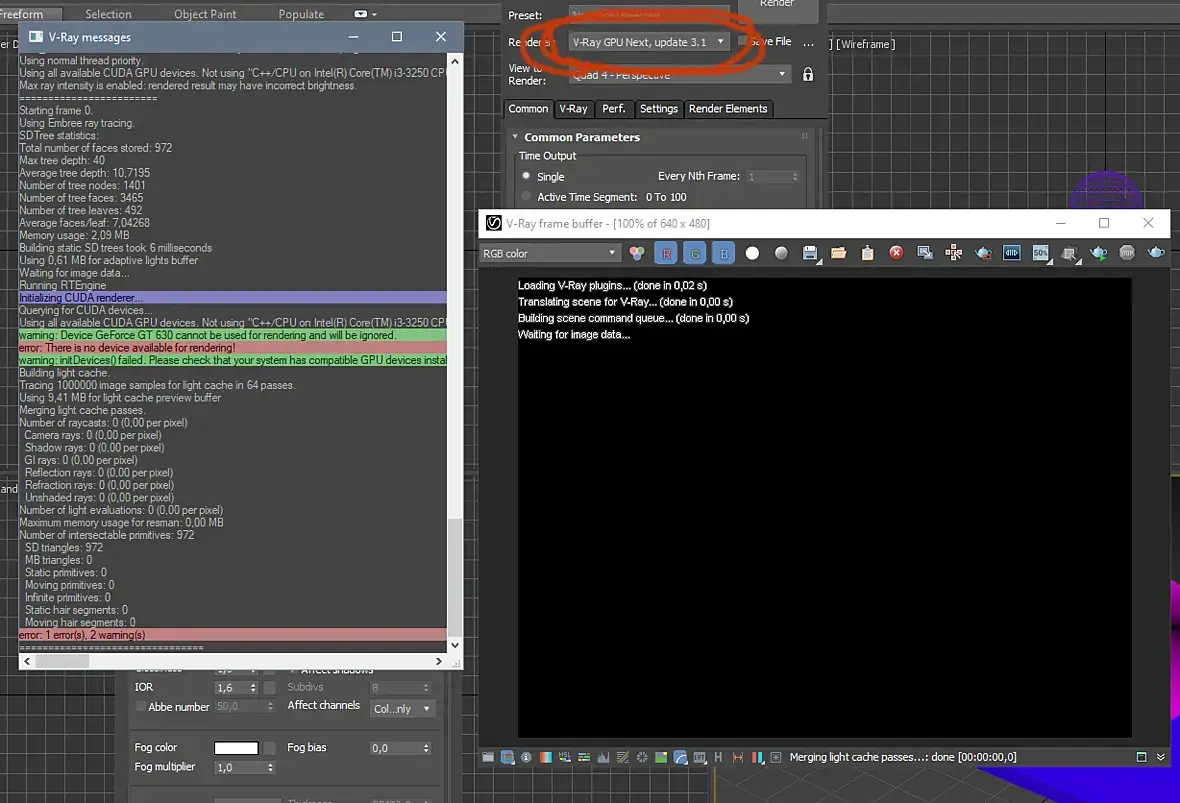Select the Single time output radio button
This screenshot has width=1180, height=803.
point(526,176)
